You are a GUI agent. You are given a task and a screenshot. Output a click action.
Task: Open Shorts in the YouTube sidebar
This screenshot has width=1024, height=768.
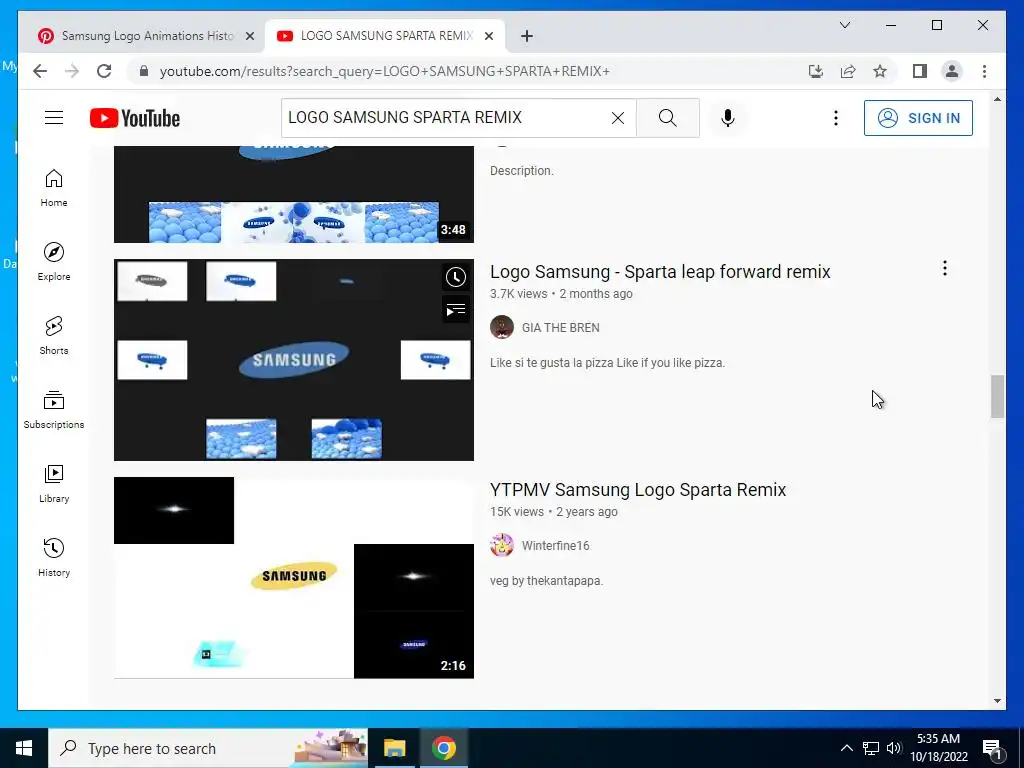click(54, 336)
